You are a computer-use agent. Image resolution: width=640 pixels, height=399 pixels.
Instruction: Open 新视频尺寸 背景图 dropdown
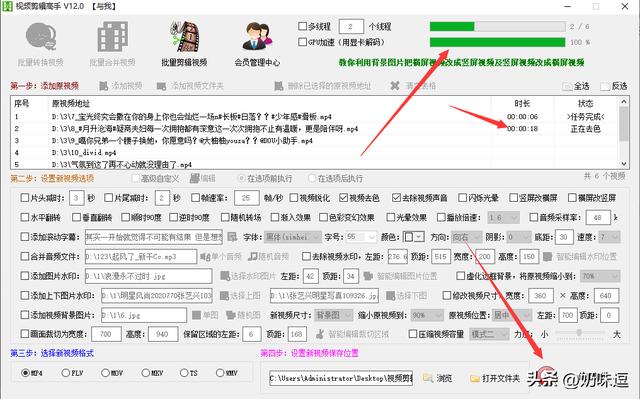coord(333,315)
